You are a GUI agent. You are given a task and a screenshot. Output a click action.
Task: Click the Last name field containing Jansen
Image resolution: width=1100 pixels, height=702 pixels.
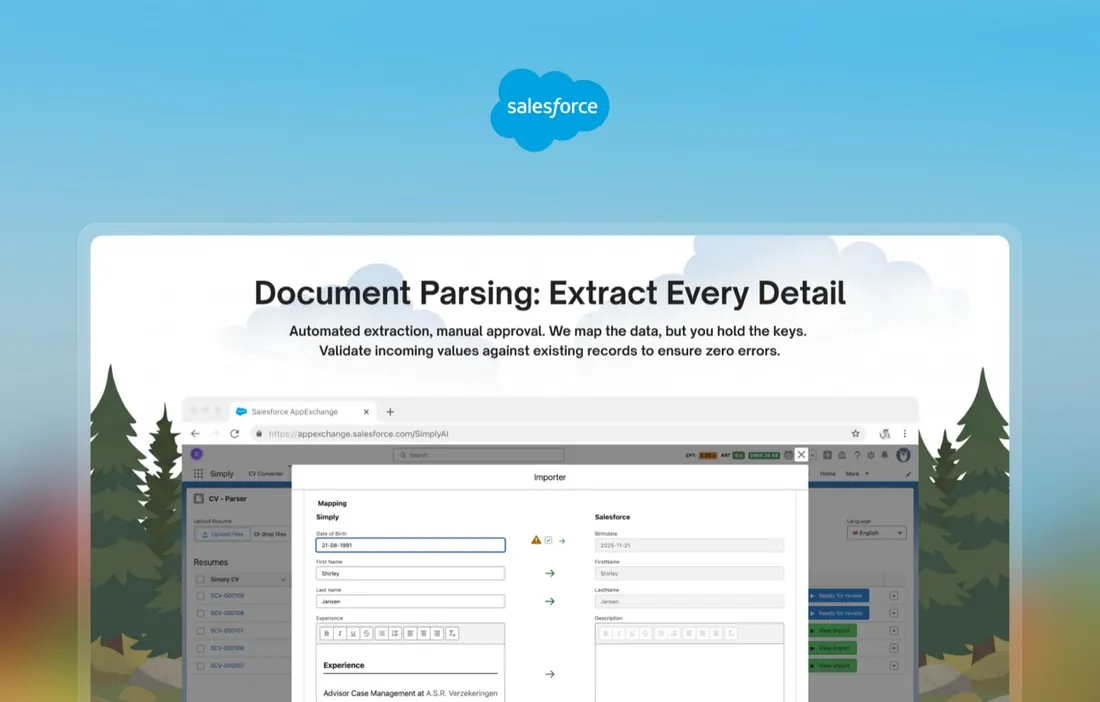click(x=410, y=601)
